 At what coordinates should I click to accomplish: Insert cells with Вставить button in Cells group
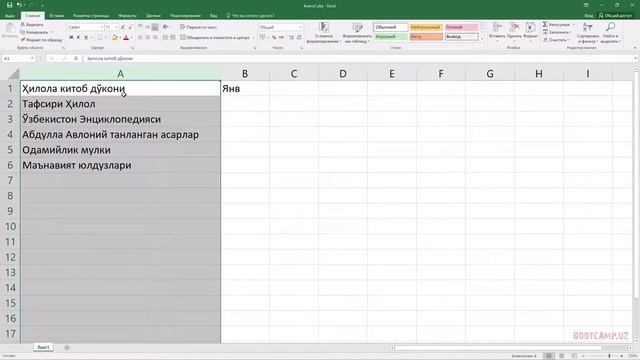(x=497, y=31)
